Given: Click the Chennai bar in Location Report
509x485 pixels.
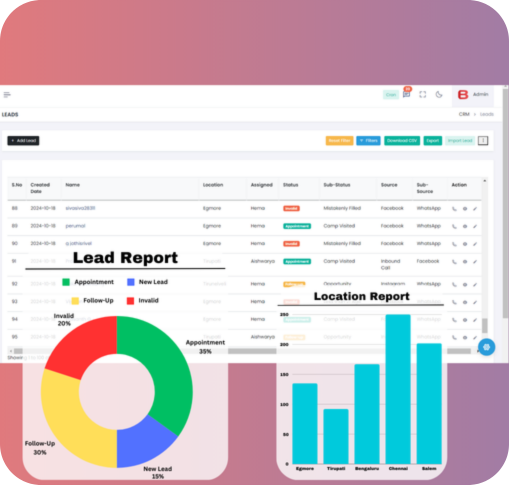Looking at the screenshot, I should (398, 389).
